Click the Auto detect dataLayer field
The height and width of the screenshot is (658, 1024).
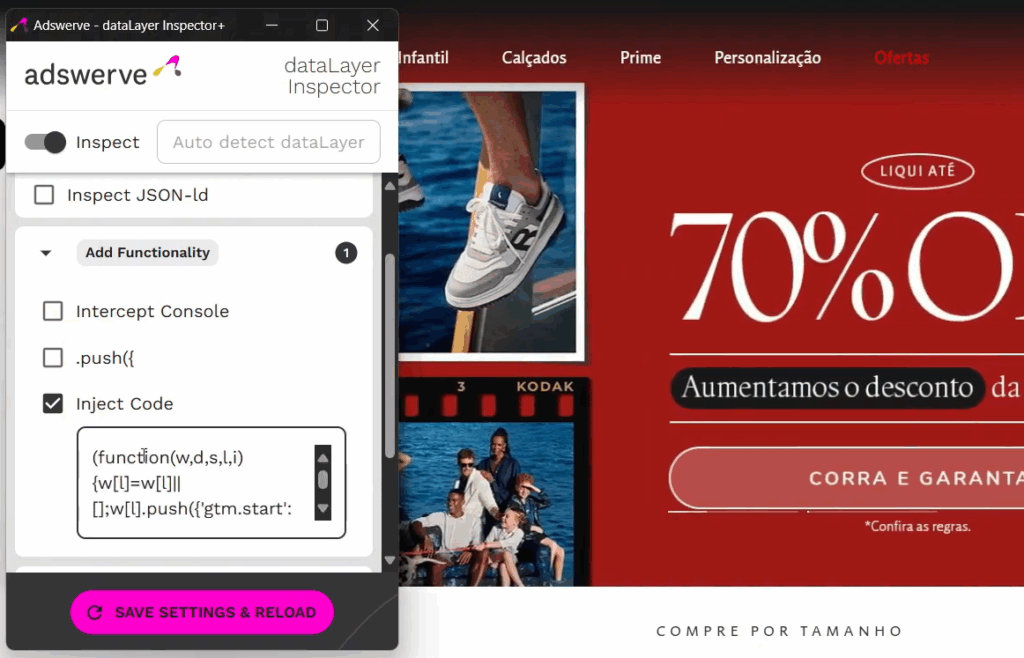(x=268, y=142)
